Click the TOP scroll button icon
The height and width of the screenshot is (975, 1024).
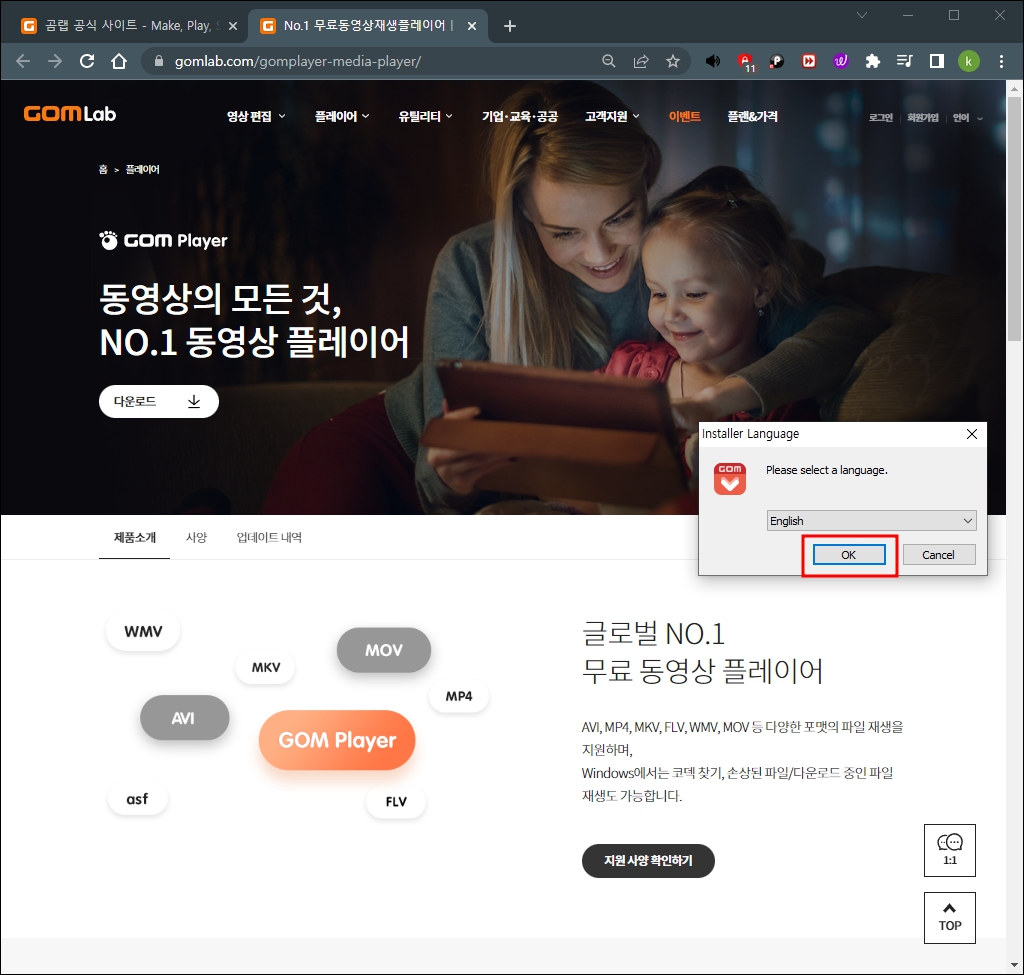click(949, 917)
